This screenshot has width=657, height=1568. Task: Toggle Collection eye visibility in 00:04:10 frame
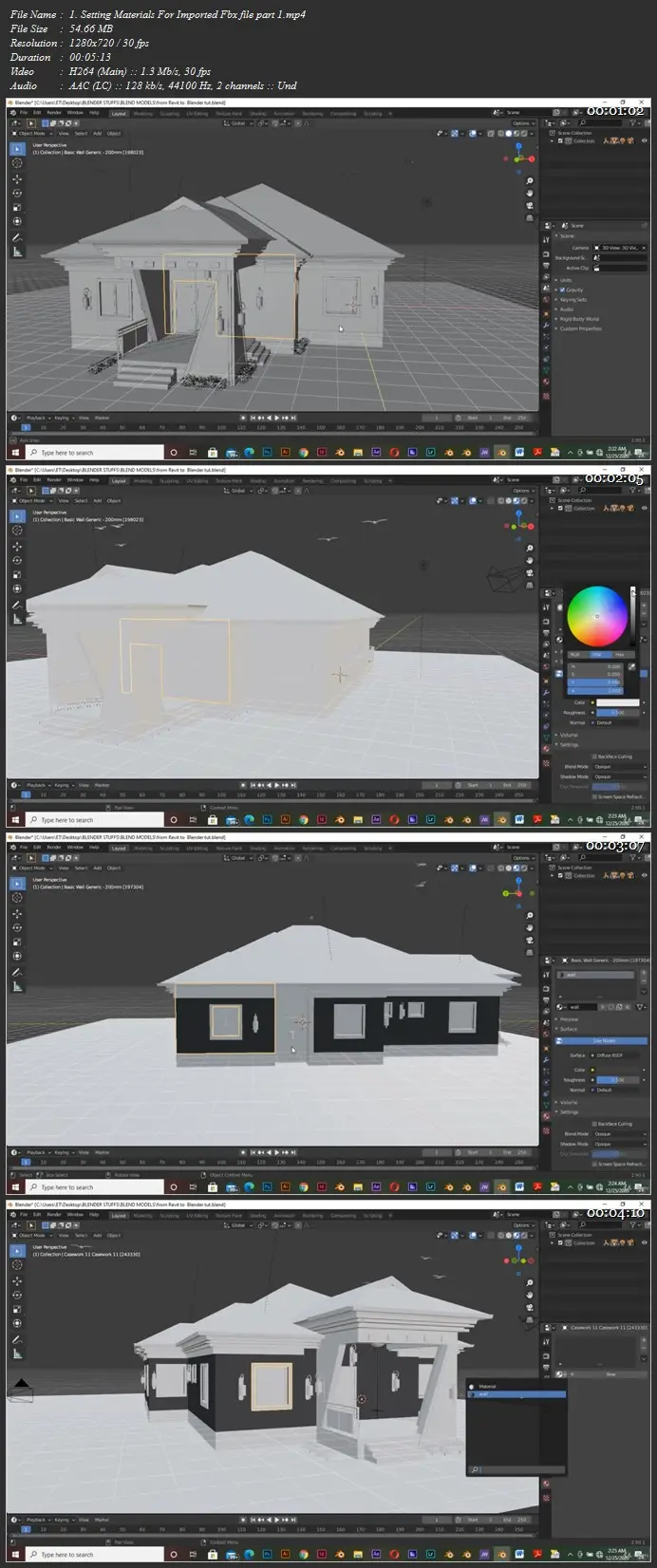click(645, 1242)
